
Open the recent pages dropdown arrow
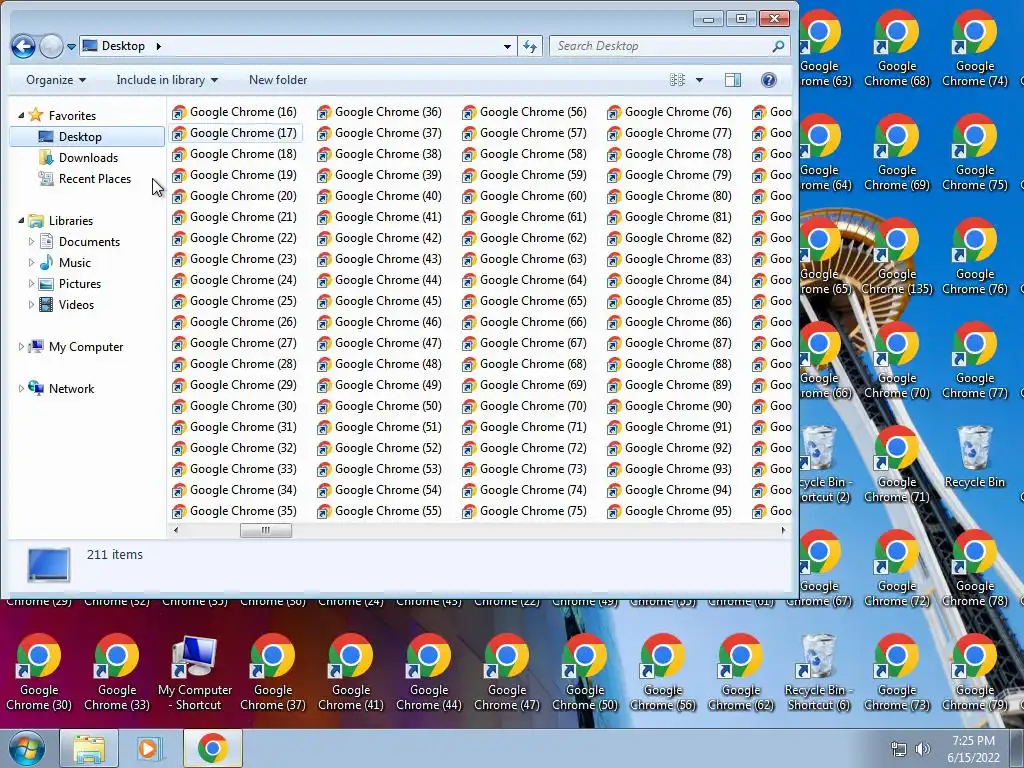point(71,47)
